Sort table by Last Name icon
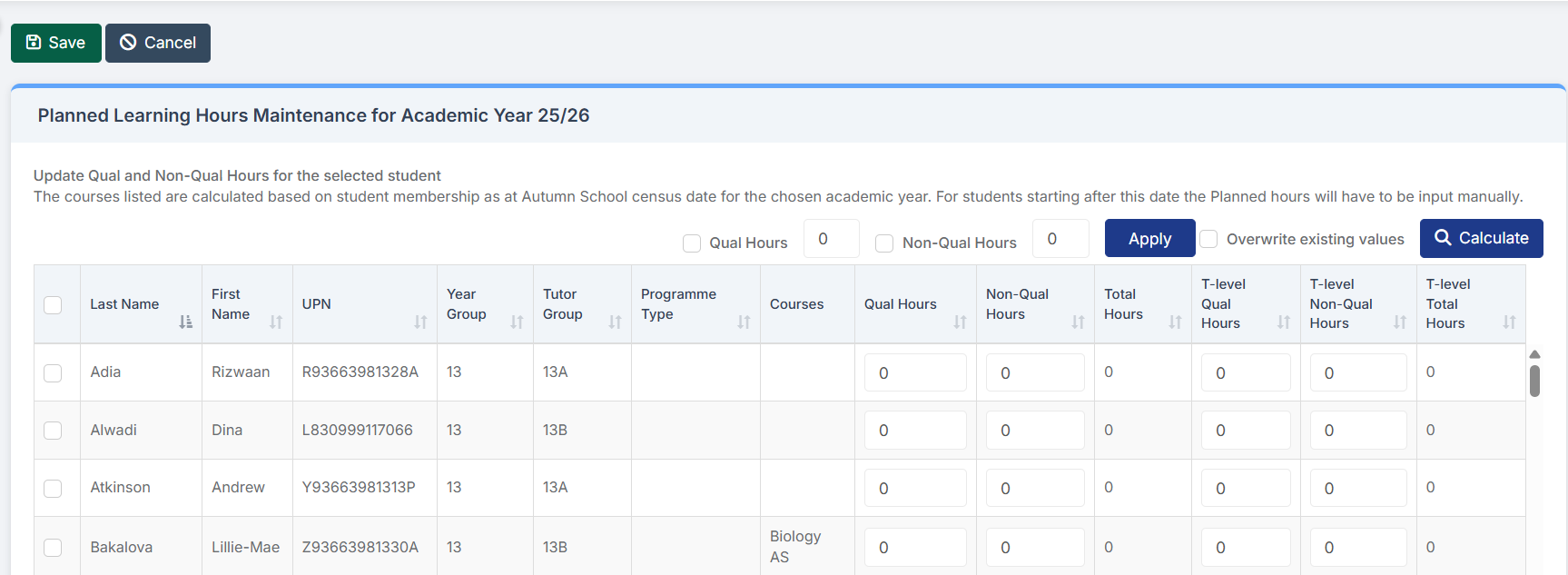Viewport: 1568px width, 575px height. pos(185,322)
